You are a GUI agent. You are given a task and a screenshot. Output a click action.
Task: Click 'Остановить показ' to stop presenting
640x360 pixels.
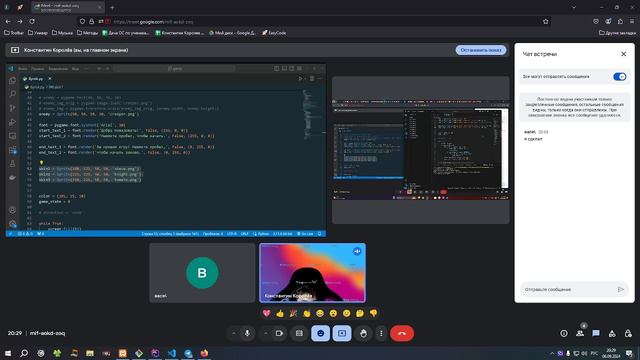coord(481,50)
